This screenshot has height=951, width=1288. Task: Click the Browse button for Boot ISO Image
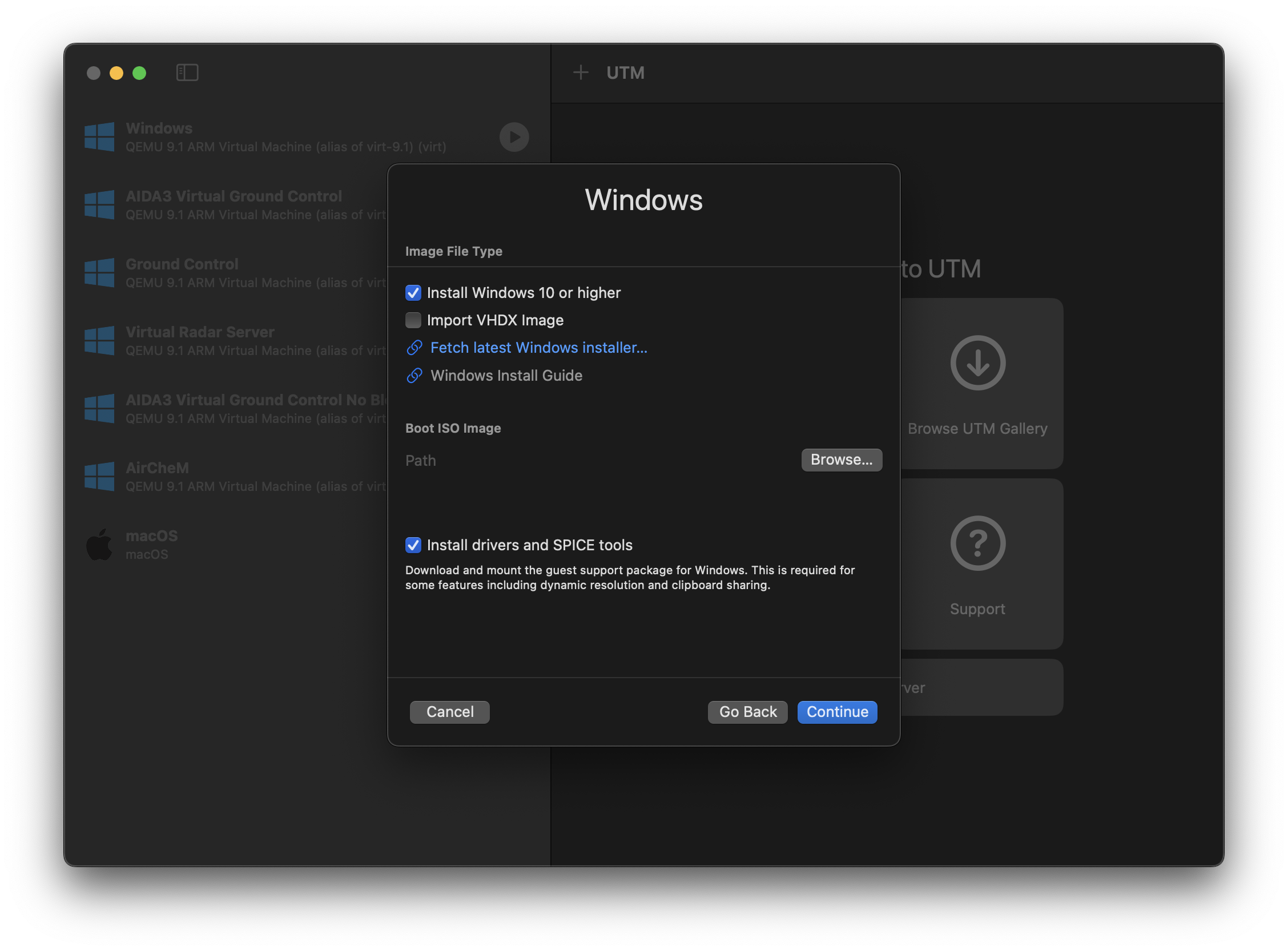point(841,460)
